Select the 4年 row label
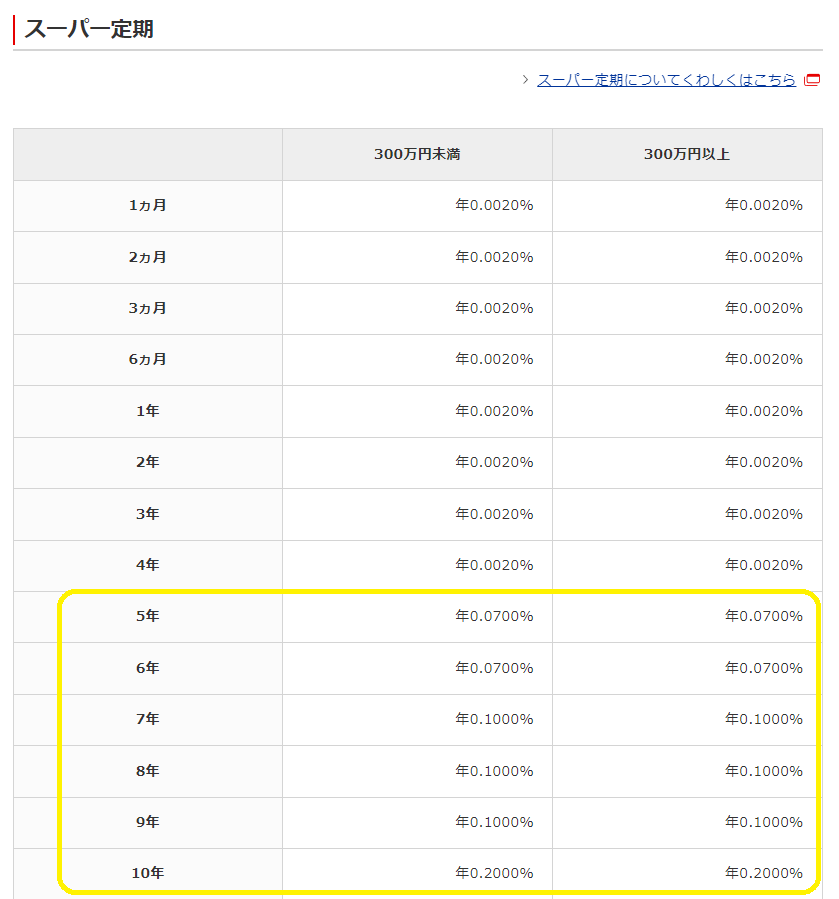 147,565
